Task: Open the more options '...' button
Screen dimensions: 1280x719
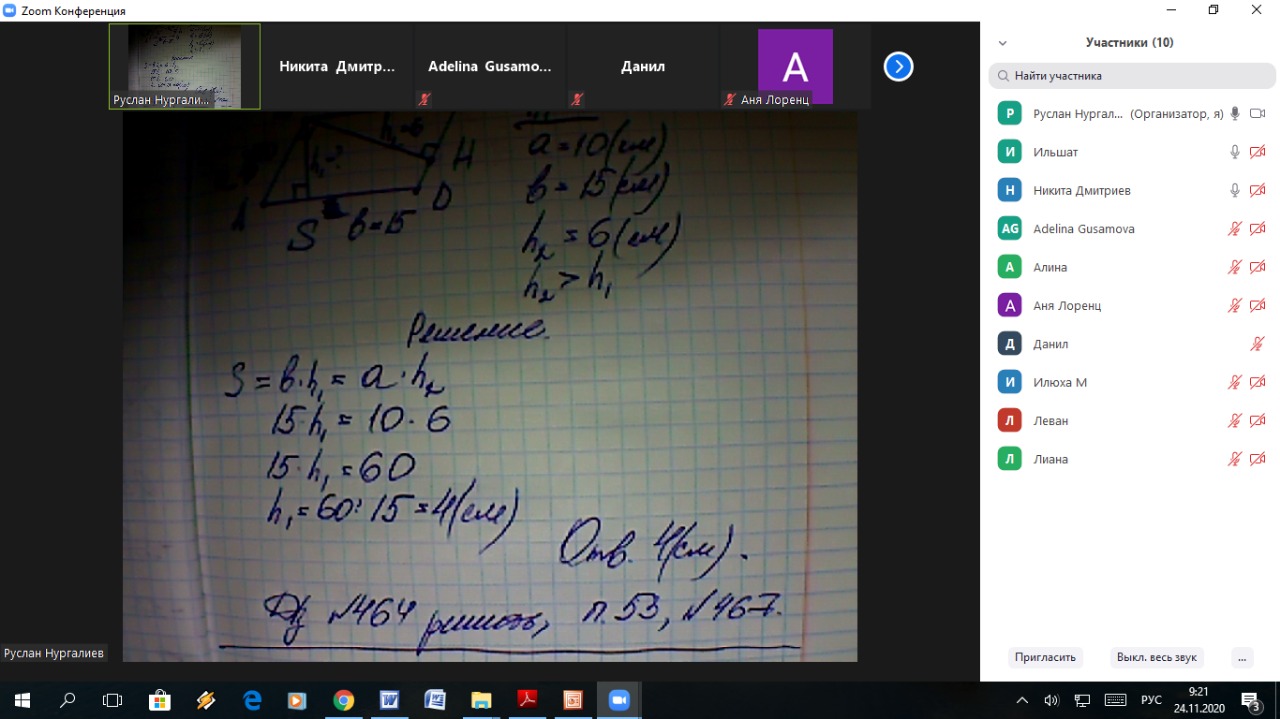Action: coord(1242,657)
